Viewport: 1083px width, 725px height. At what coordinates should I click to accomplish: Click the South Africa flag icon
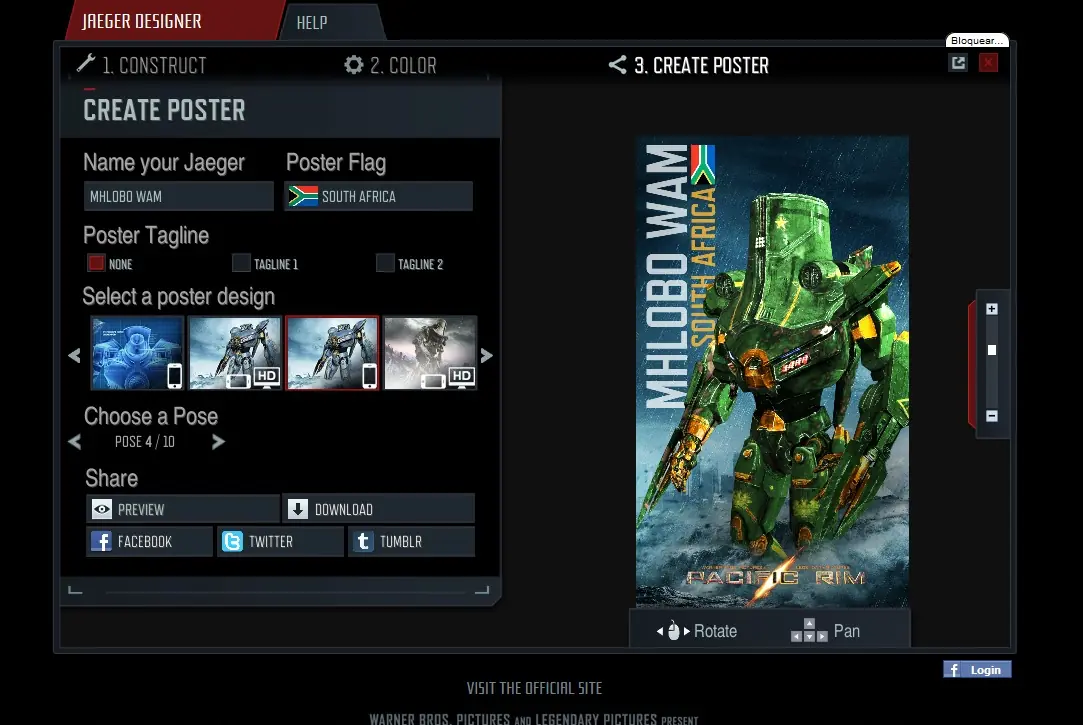coord(303,196)
